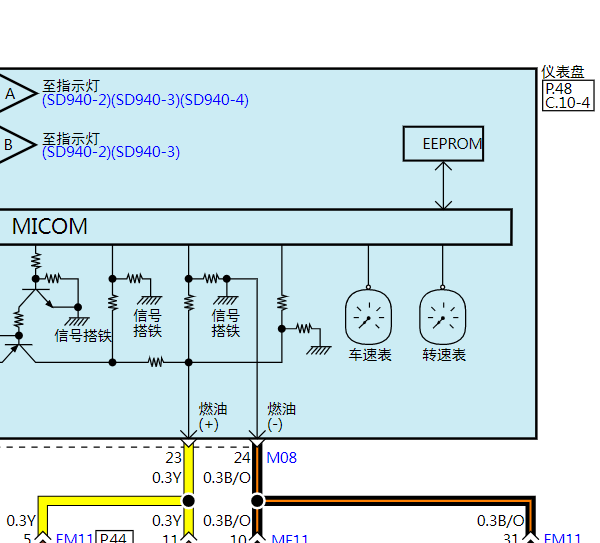The image size is (600, 543).
Task: Open the P44 reference box
Action: coord(114,537)
